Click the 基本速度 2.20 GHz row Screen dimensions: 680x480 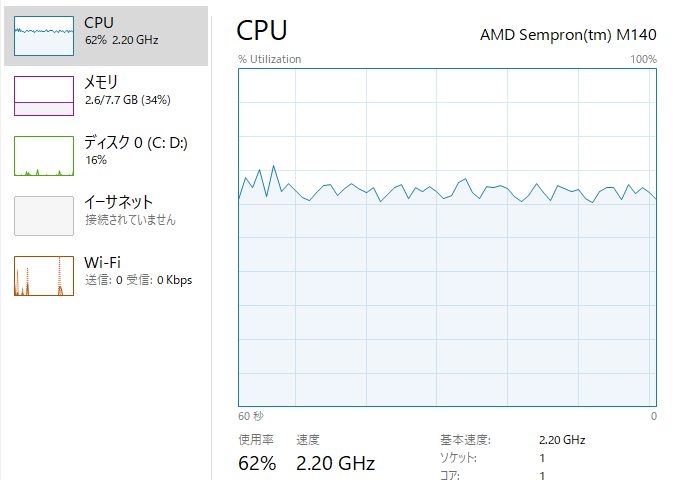[x=513, y=440]
